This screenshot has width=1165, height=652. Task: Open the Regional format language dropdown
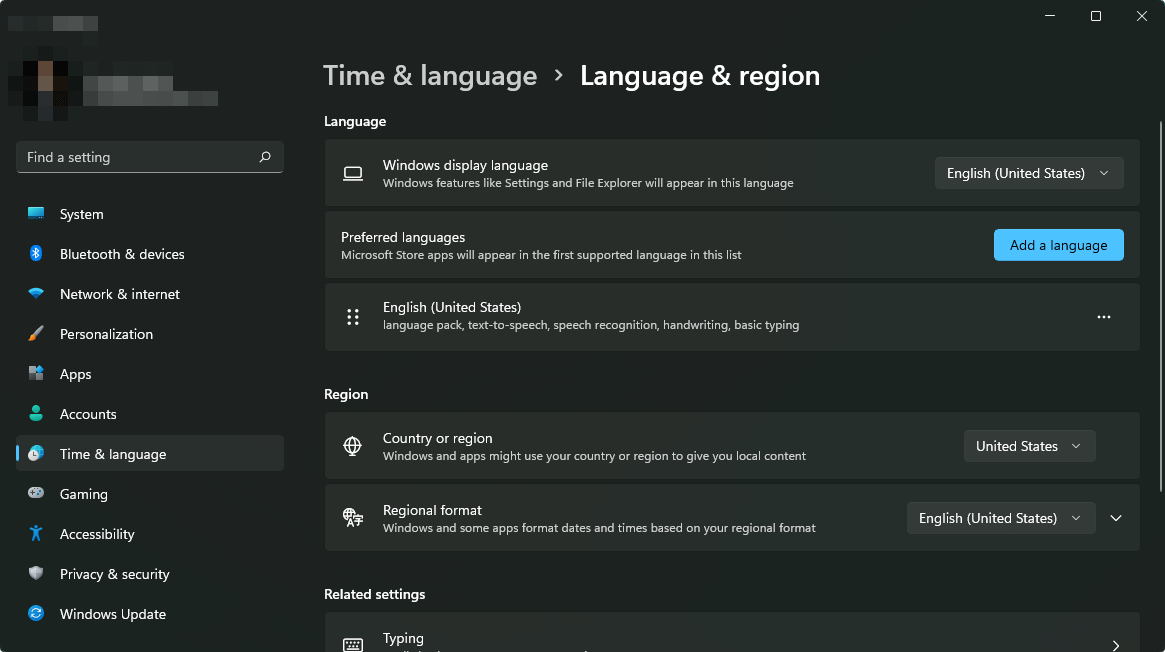click(1001, 518)
